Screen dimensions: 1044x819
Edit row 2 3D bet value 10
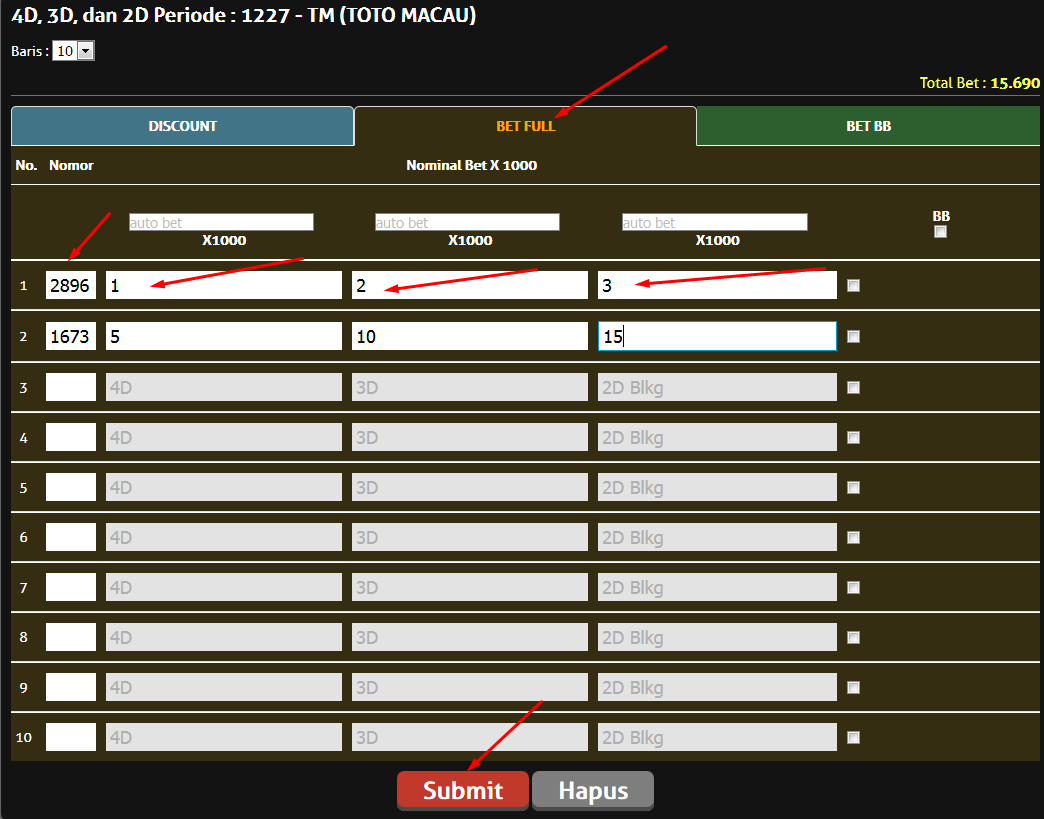tap(469, 336)
